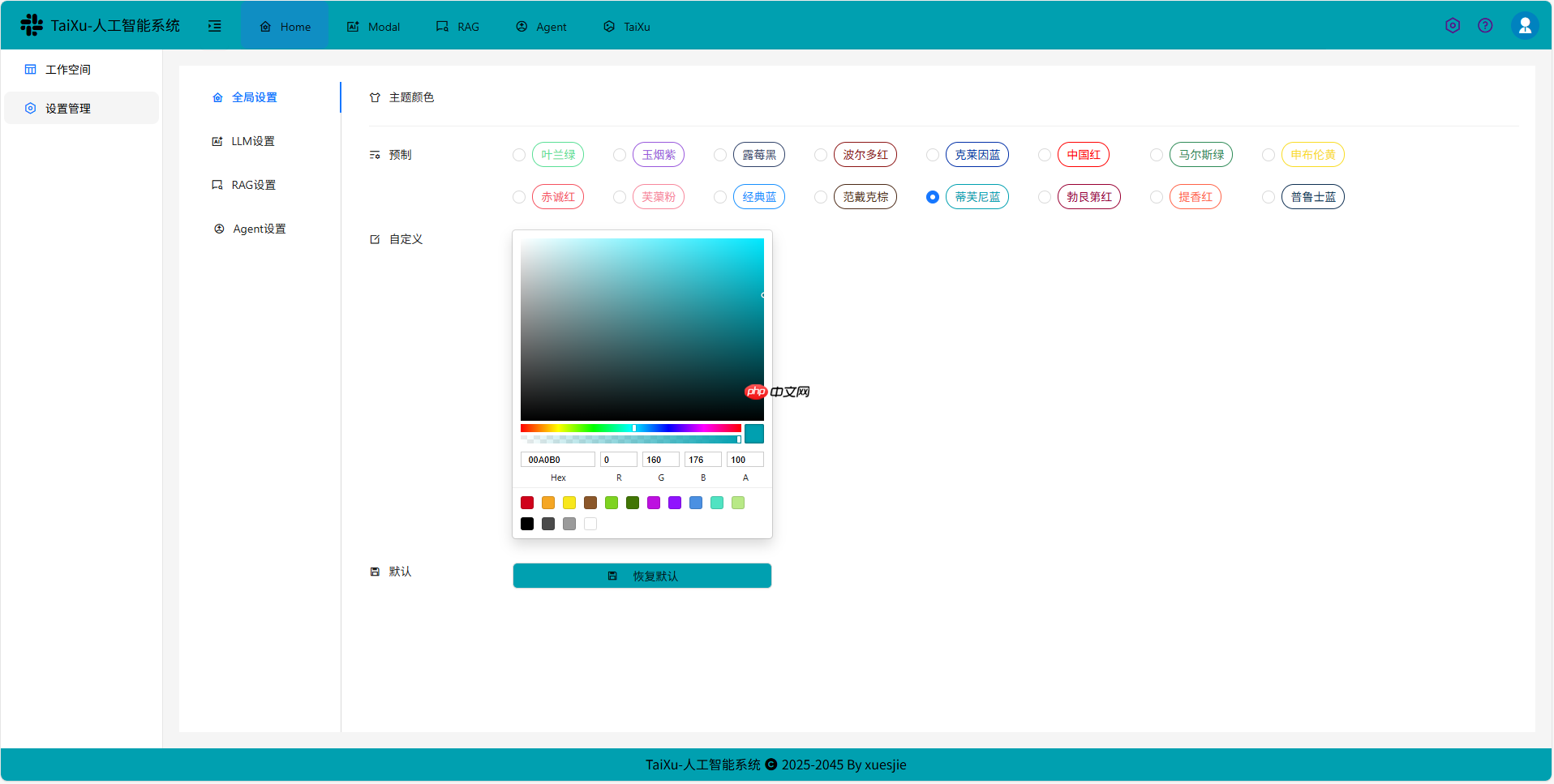
Task: Open the user avatar icon
Action: [1525, 25]
